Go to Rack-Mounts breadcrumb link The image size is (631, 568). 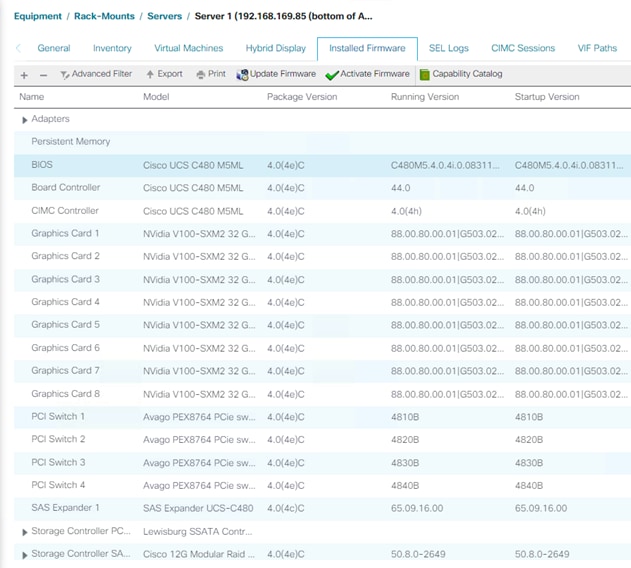click(x=104, y=17)
